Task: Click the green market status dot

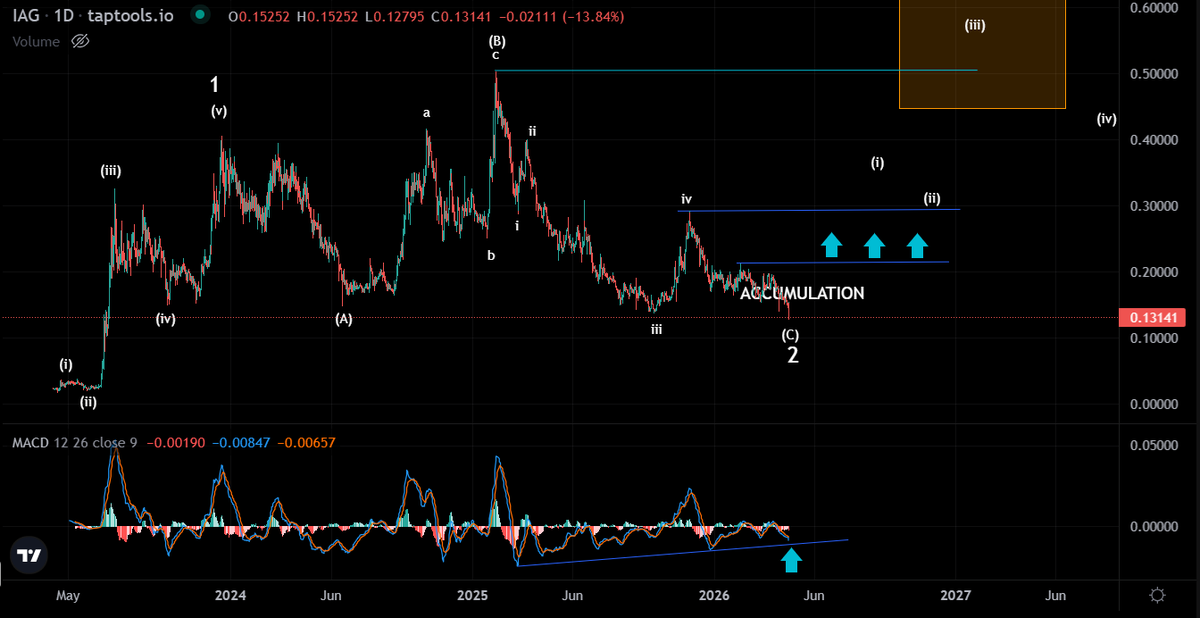Action: coord(201,16)
